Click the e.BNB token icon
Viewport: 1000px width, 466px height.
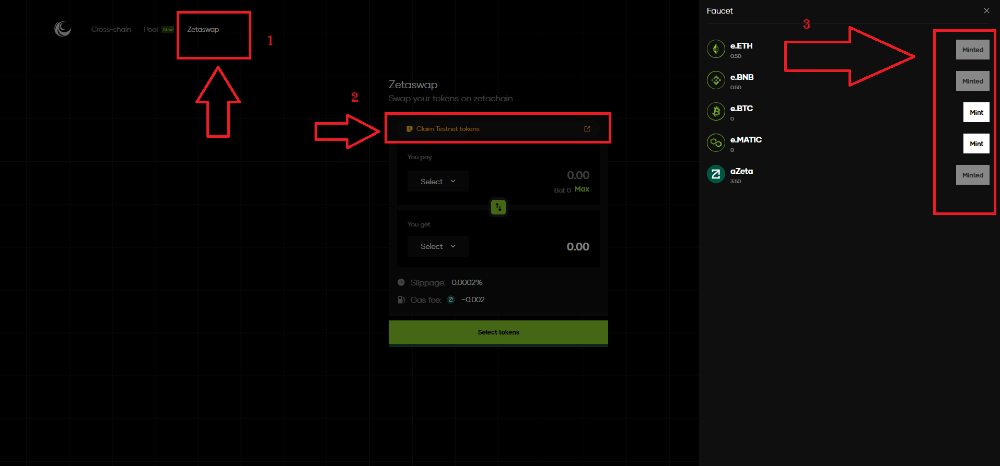pyautogui.click(x=716, y=80)
